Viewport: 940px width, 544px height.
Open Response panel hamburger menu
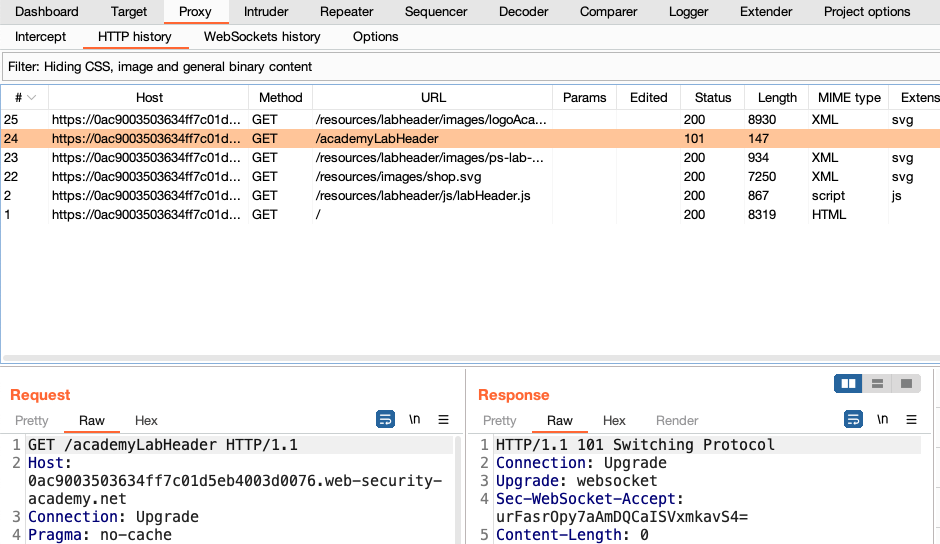click(x=911, y=419)
